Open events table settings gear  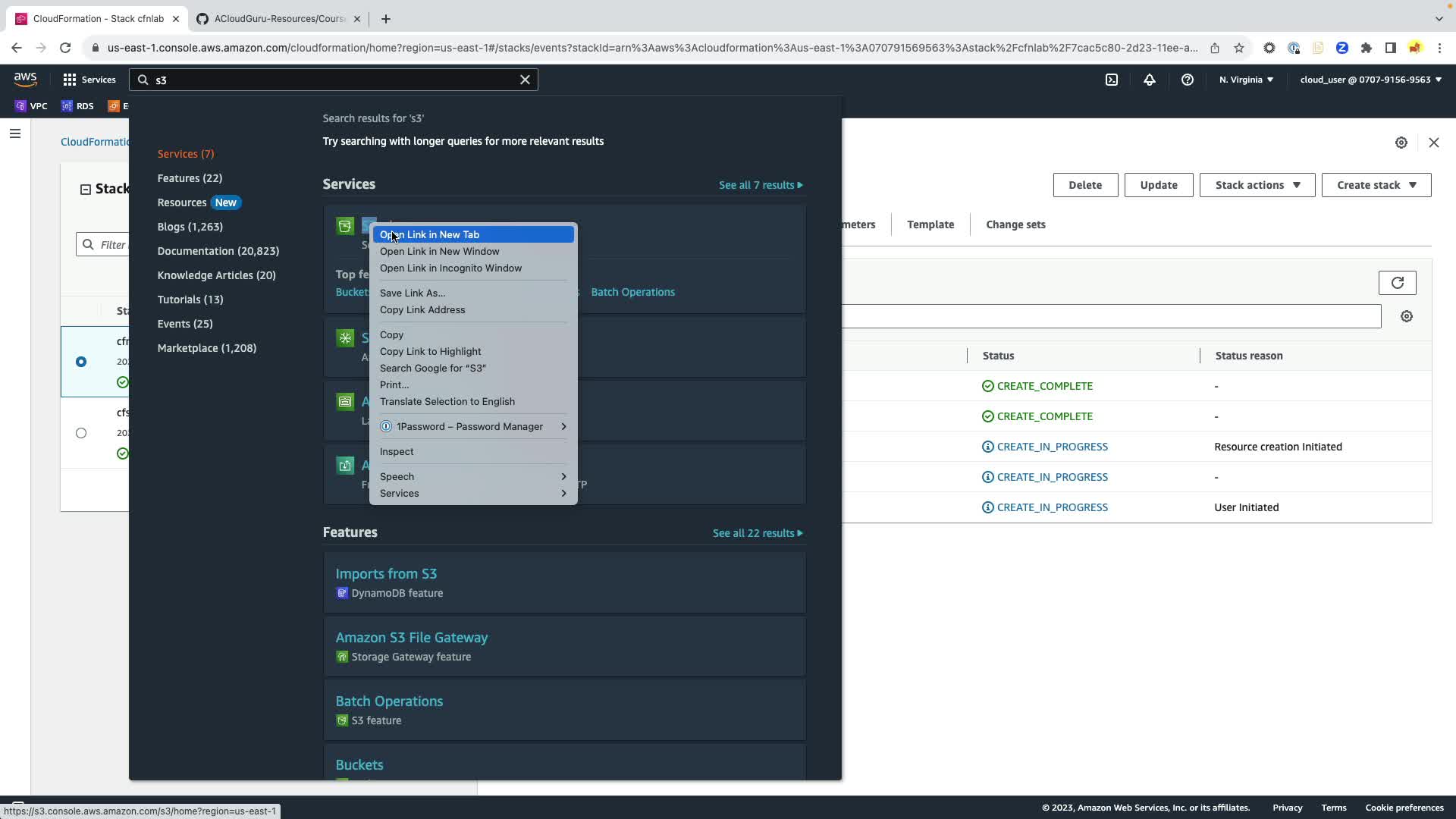click(x=1407, y=316)
